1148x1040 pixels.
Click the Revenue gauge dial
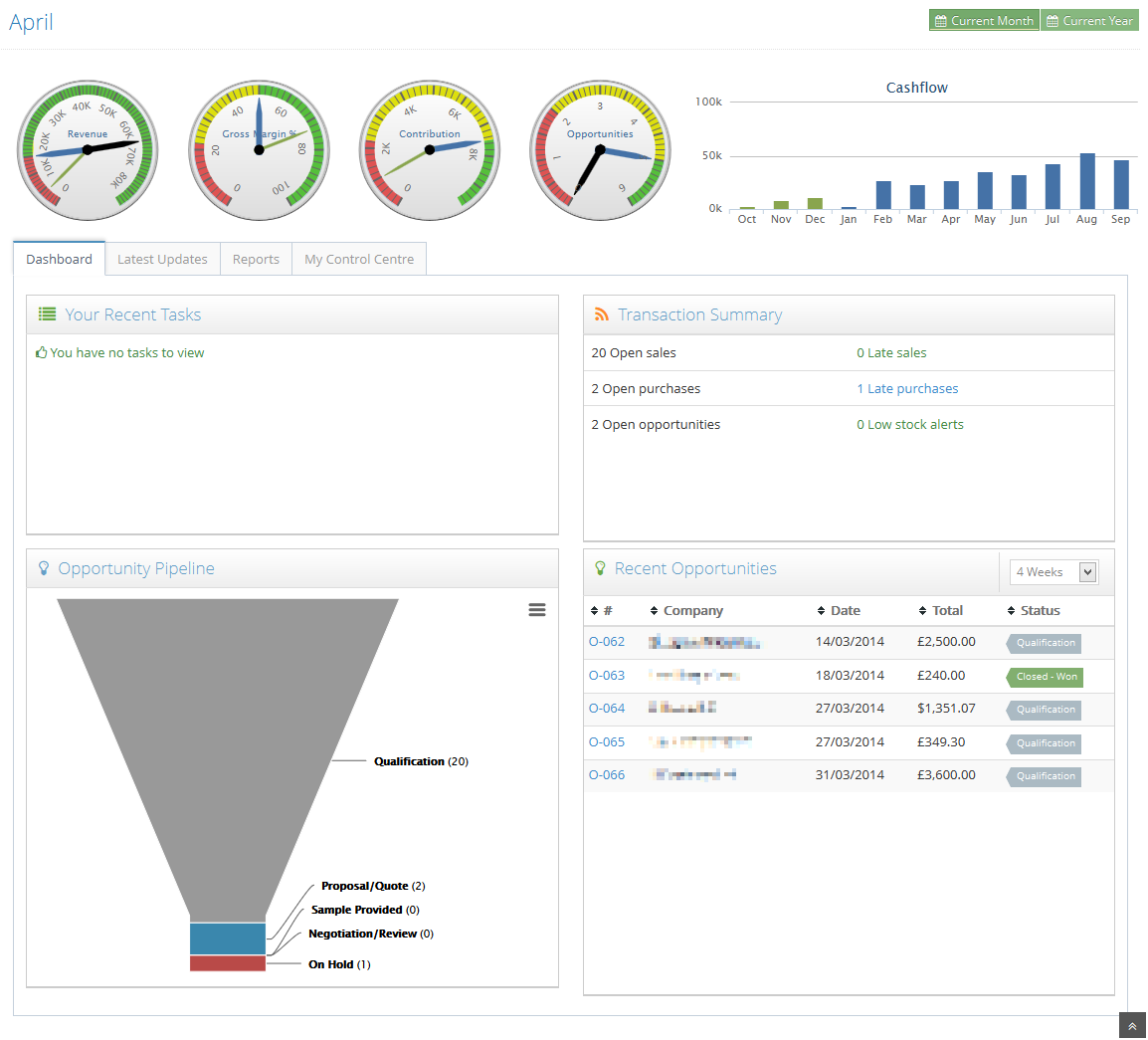click(x=88, y=150)
